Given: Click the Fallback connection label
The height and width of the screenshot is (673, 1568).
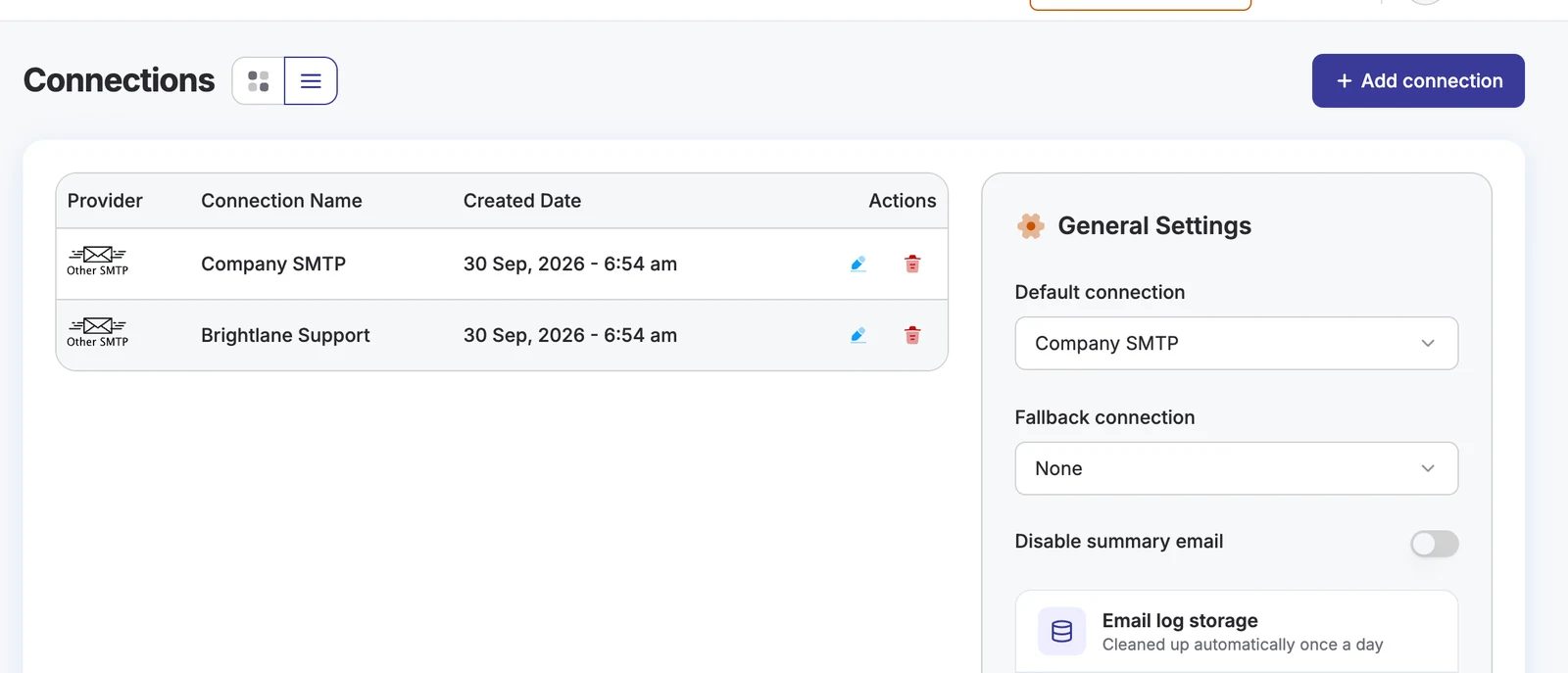Looking at the screenshot, I should (x=1104, y=417).
